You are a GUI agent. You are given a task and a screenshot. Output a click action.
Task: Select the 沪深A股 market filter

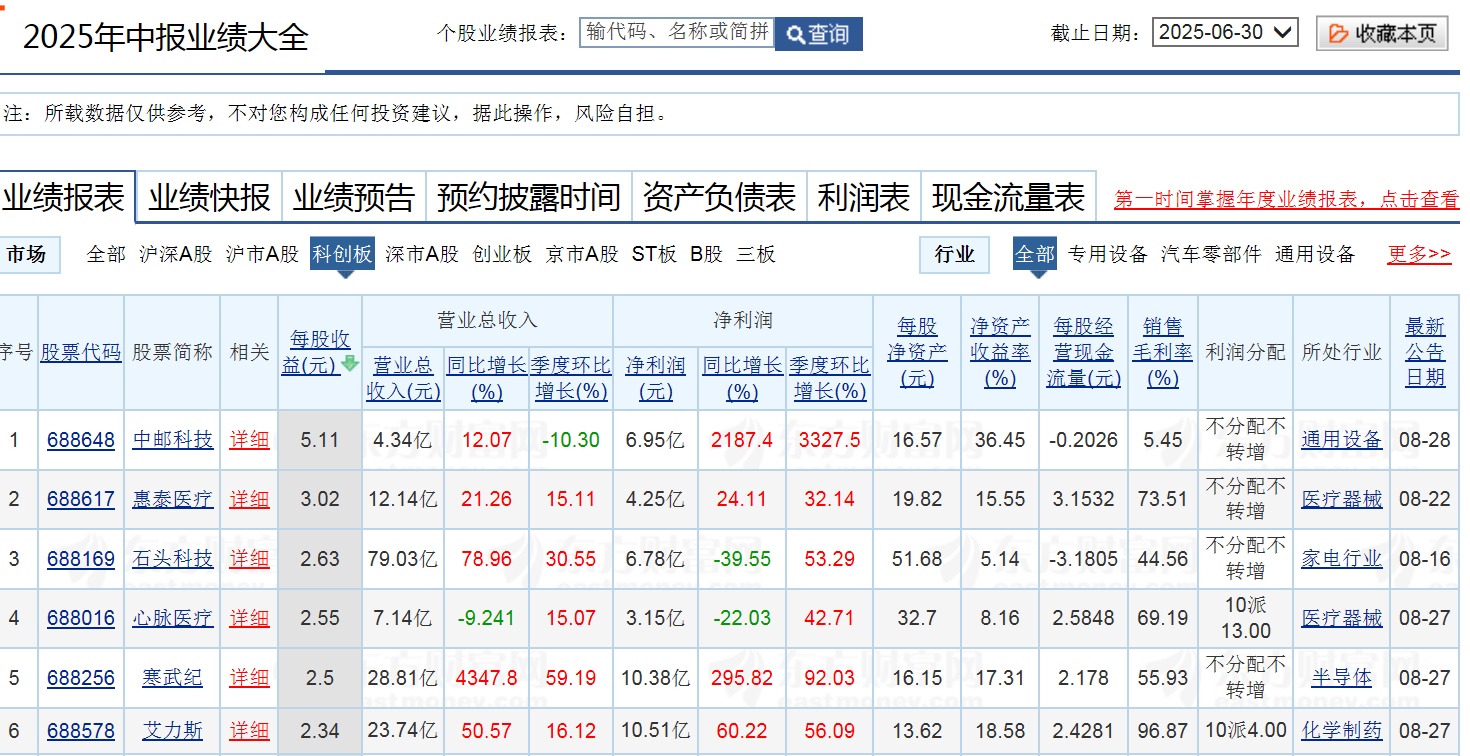176,254
